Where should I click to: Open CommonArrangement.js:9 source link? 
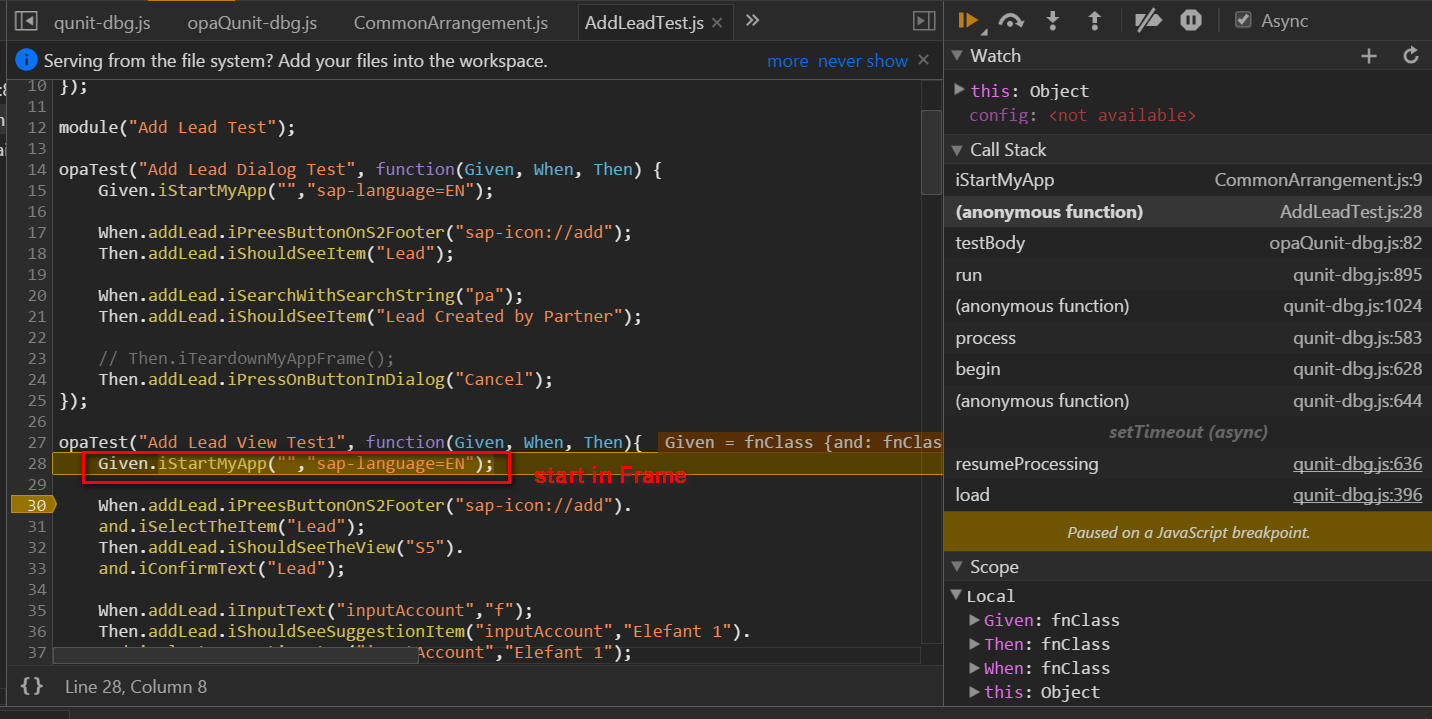click(1318, 181)
